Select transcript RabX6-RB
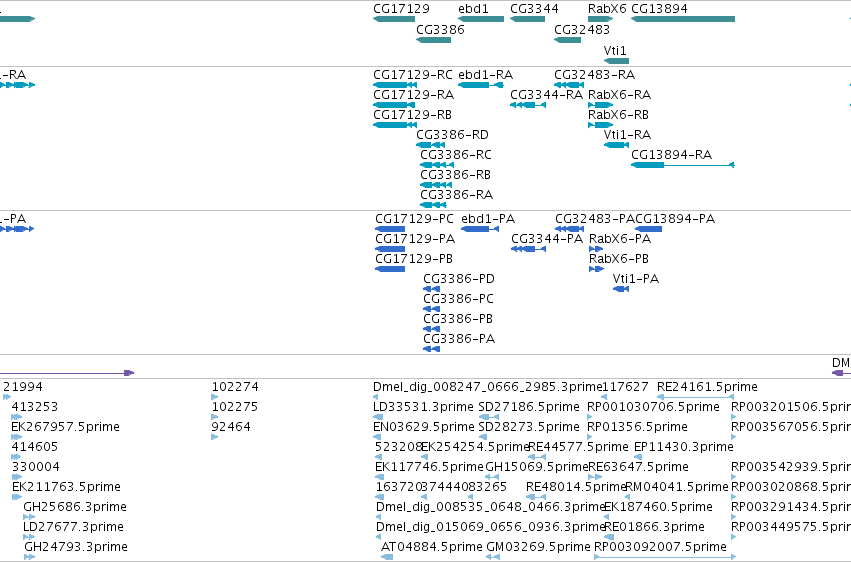The width and height of the screenshot is (851, 562). [601, 125]
